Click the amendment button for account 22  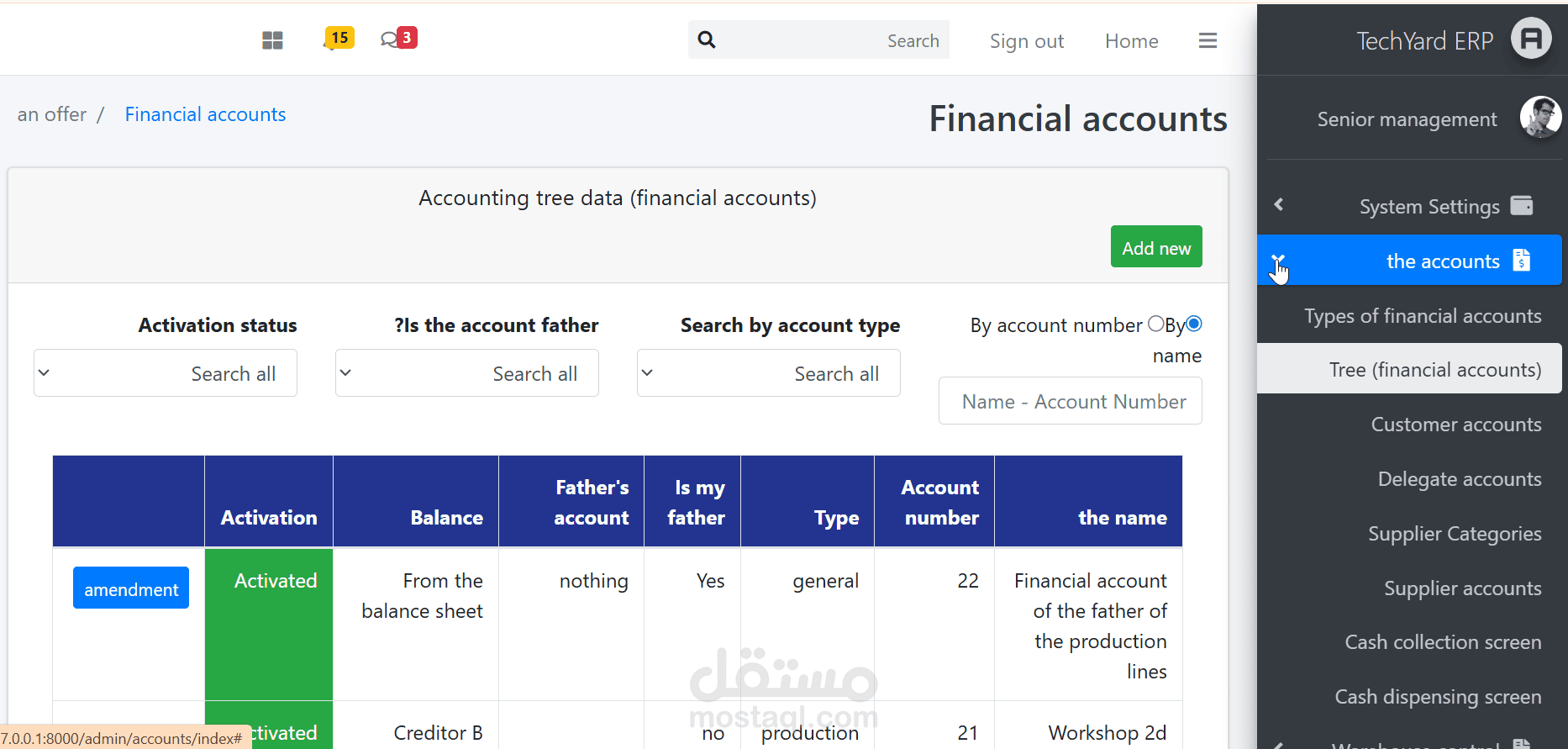131,588
